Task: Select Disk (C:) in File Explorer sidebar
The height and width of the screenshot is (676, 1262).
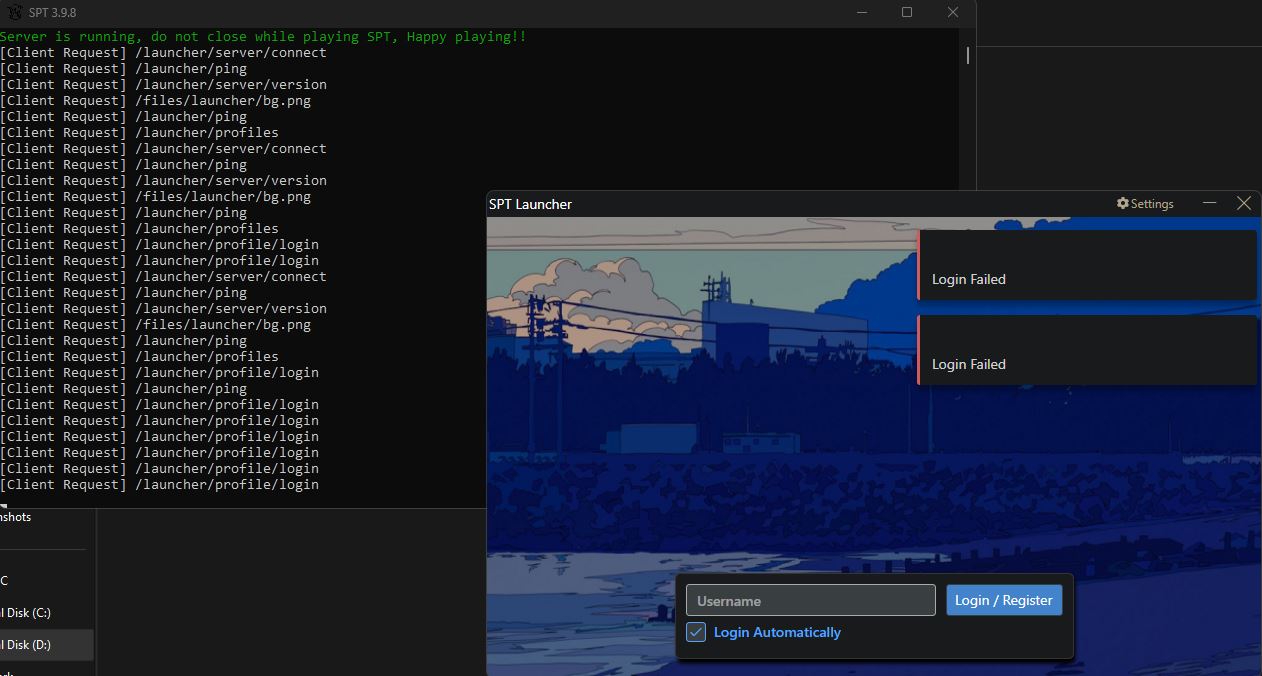Action: [47, 613]
